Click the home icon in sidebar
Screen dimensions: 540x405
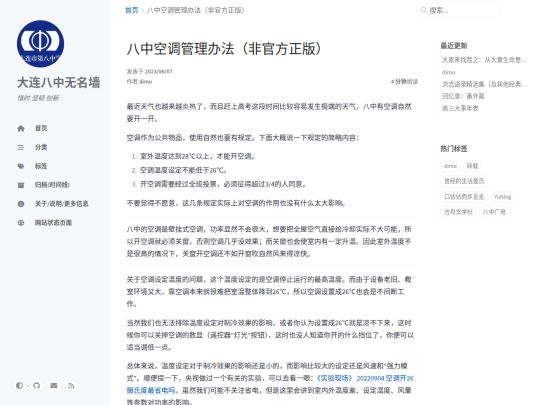[21, 128]
